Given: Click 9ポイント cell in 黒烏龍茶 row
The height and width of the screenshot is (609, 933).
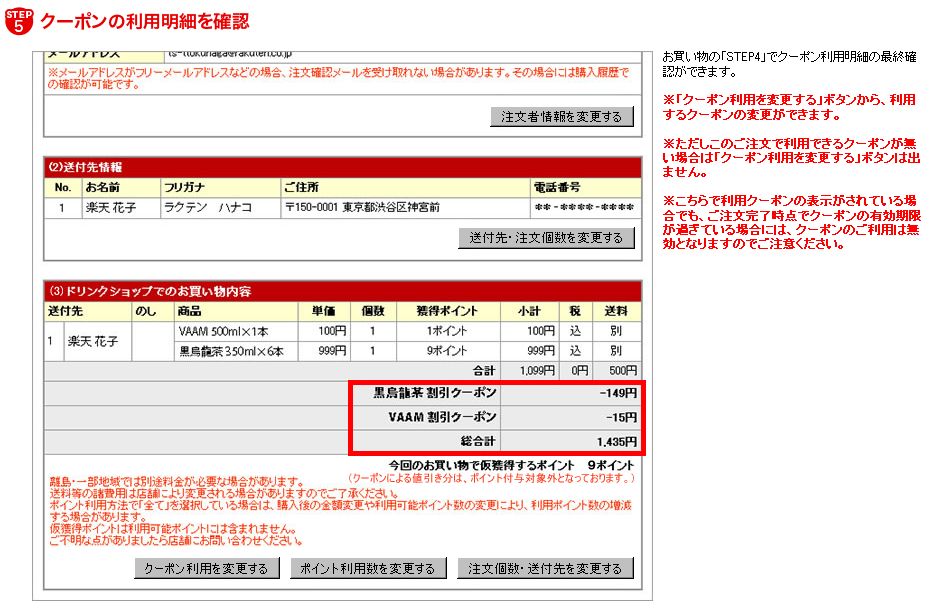Looking at the screenshot, I should [x=447, y=351].
